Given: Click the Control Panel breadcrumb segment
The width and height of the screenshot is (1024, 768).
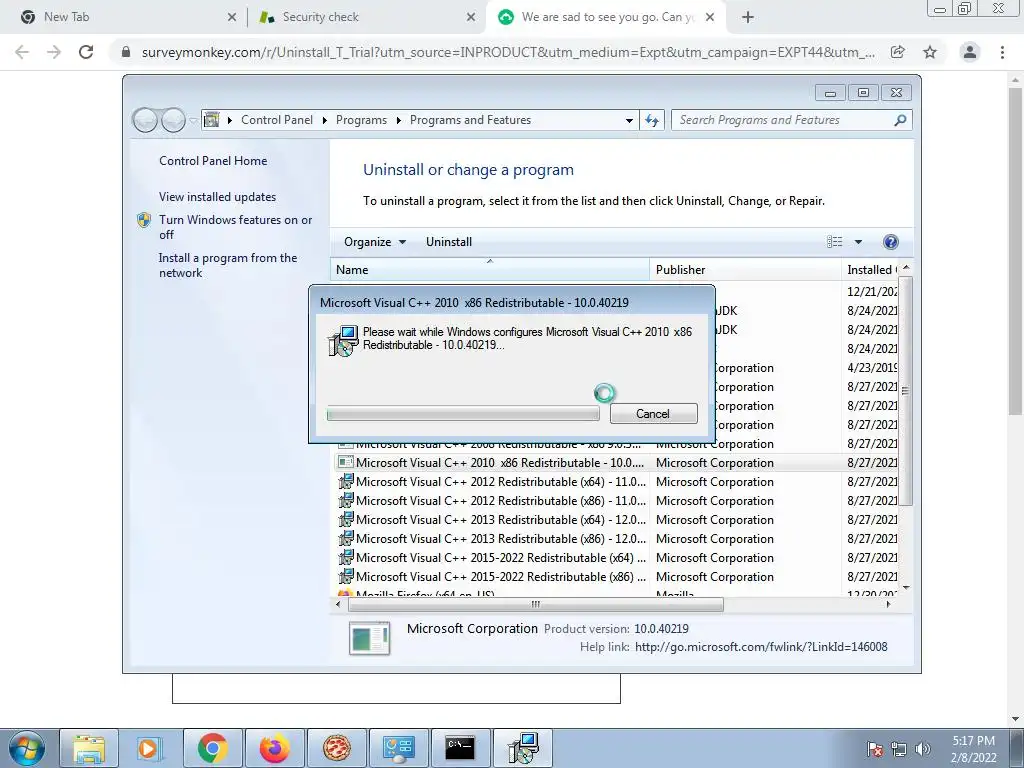Looking at the screenshot, I should [277, 120].
